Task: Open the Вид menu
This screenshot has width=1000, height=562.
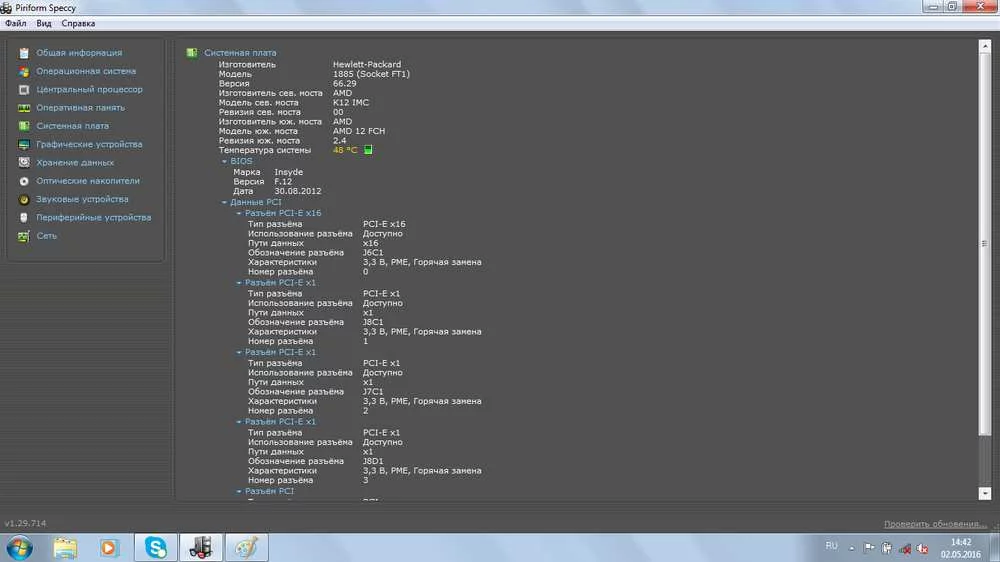Action: point(44,24)
